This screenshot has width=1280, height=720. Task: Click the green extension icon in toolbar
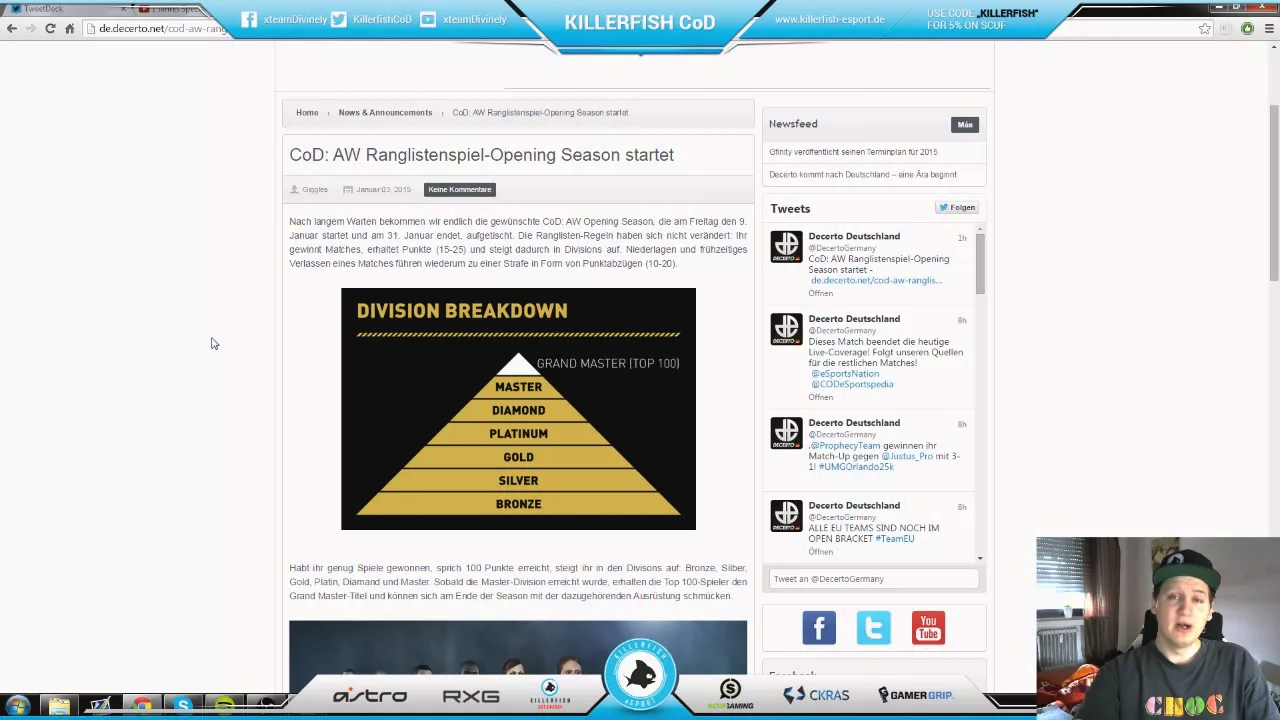[1247, 29]
